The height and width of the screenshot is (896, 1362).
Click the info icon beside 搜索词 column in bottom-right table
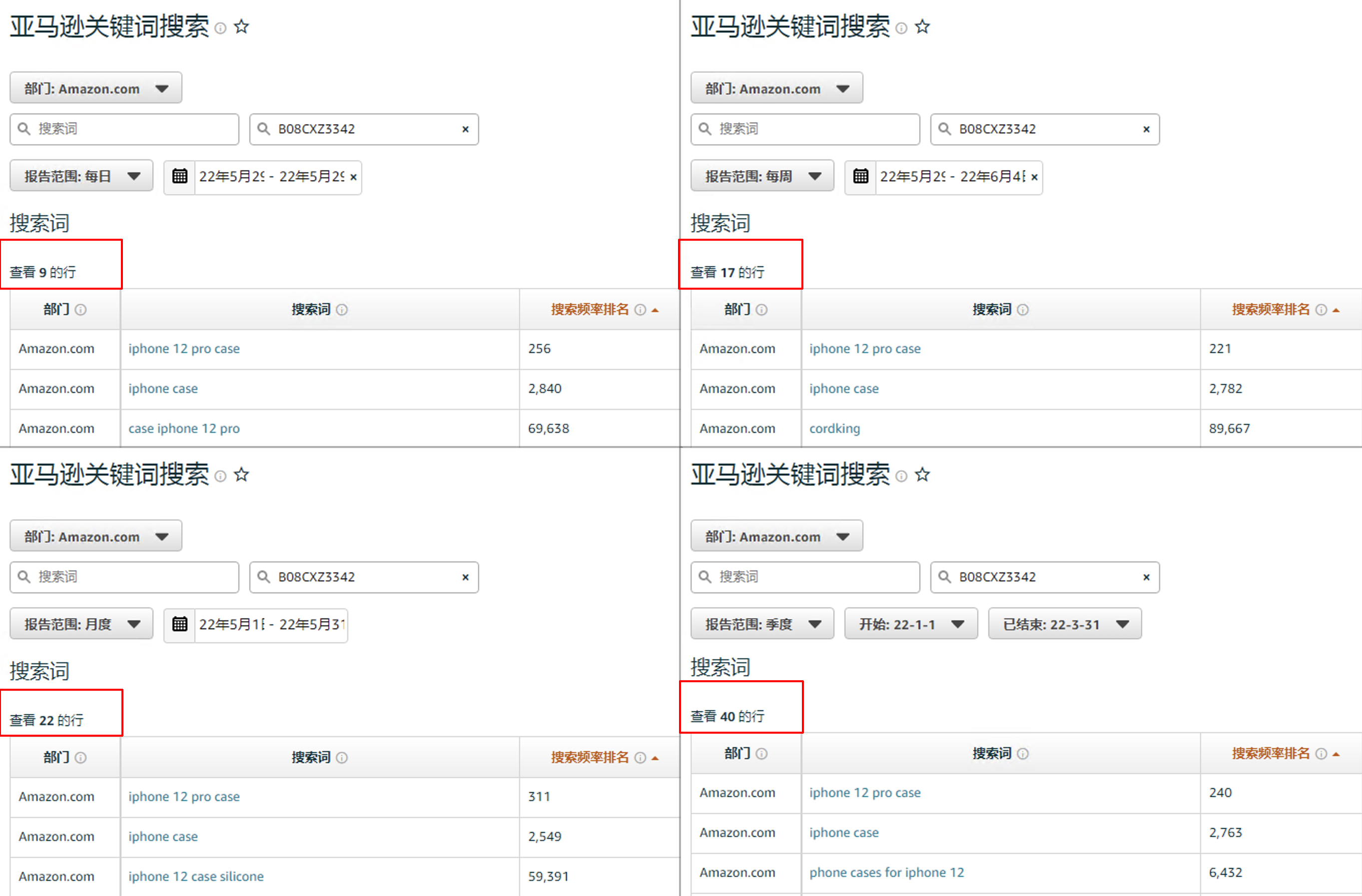click(x=1023, y=754)
